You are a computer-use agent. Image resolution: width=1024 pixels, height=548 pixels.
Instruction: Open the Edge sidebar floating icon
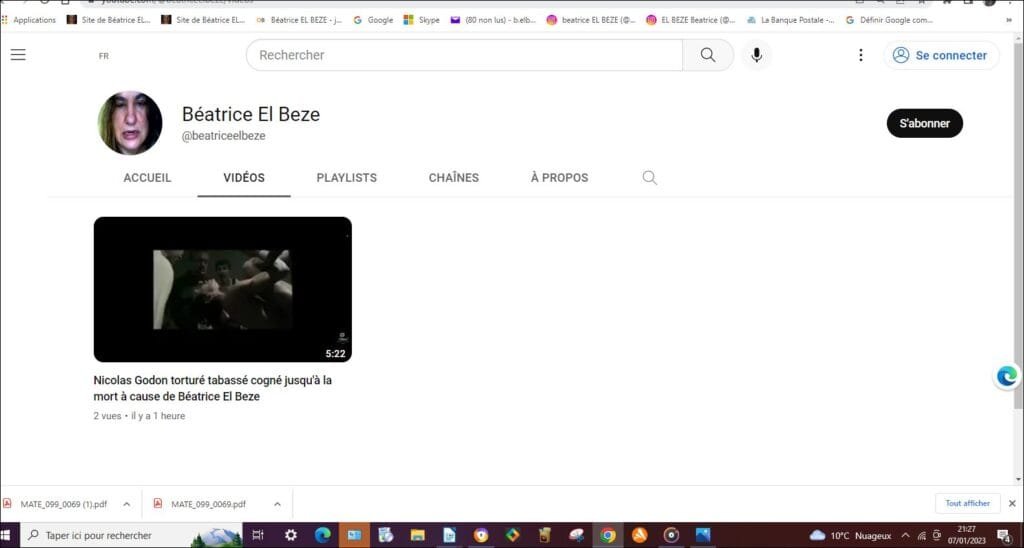[x=1007, y=376]
